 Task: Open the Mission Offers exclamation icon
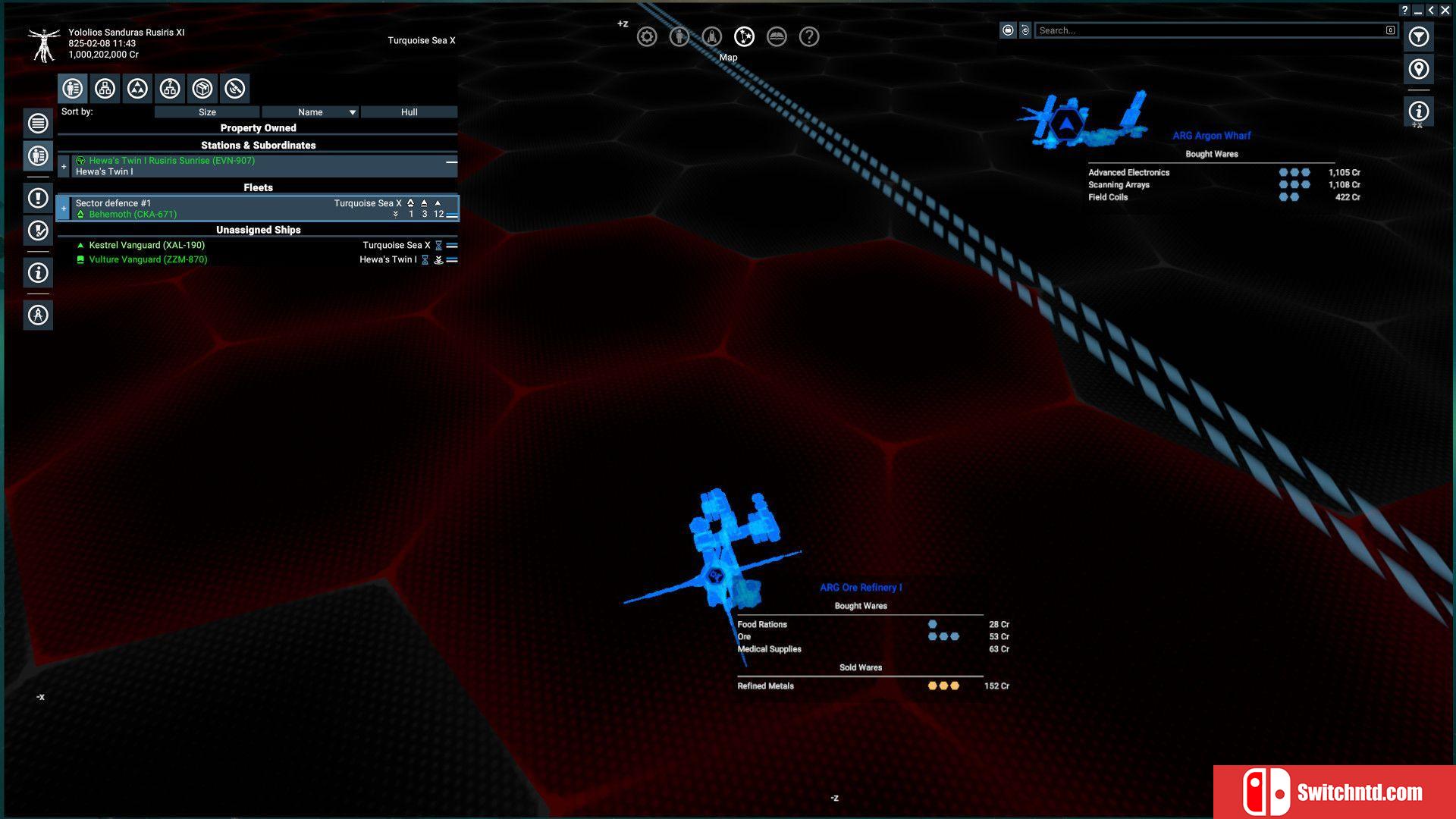[38, 198]
